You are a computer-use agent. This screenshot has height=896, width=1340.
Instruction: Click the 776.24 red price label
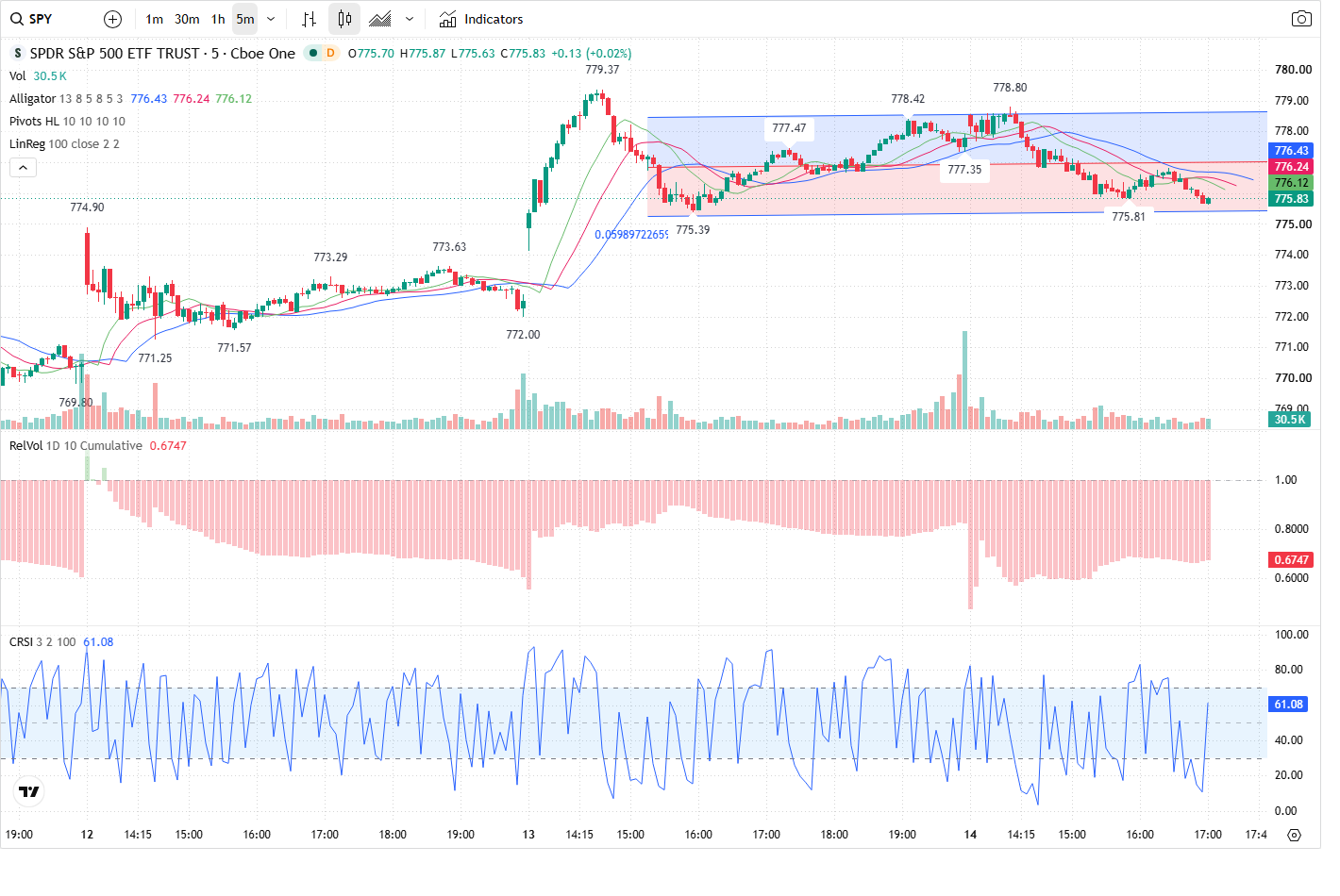click(1291, 167)
